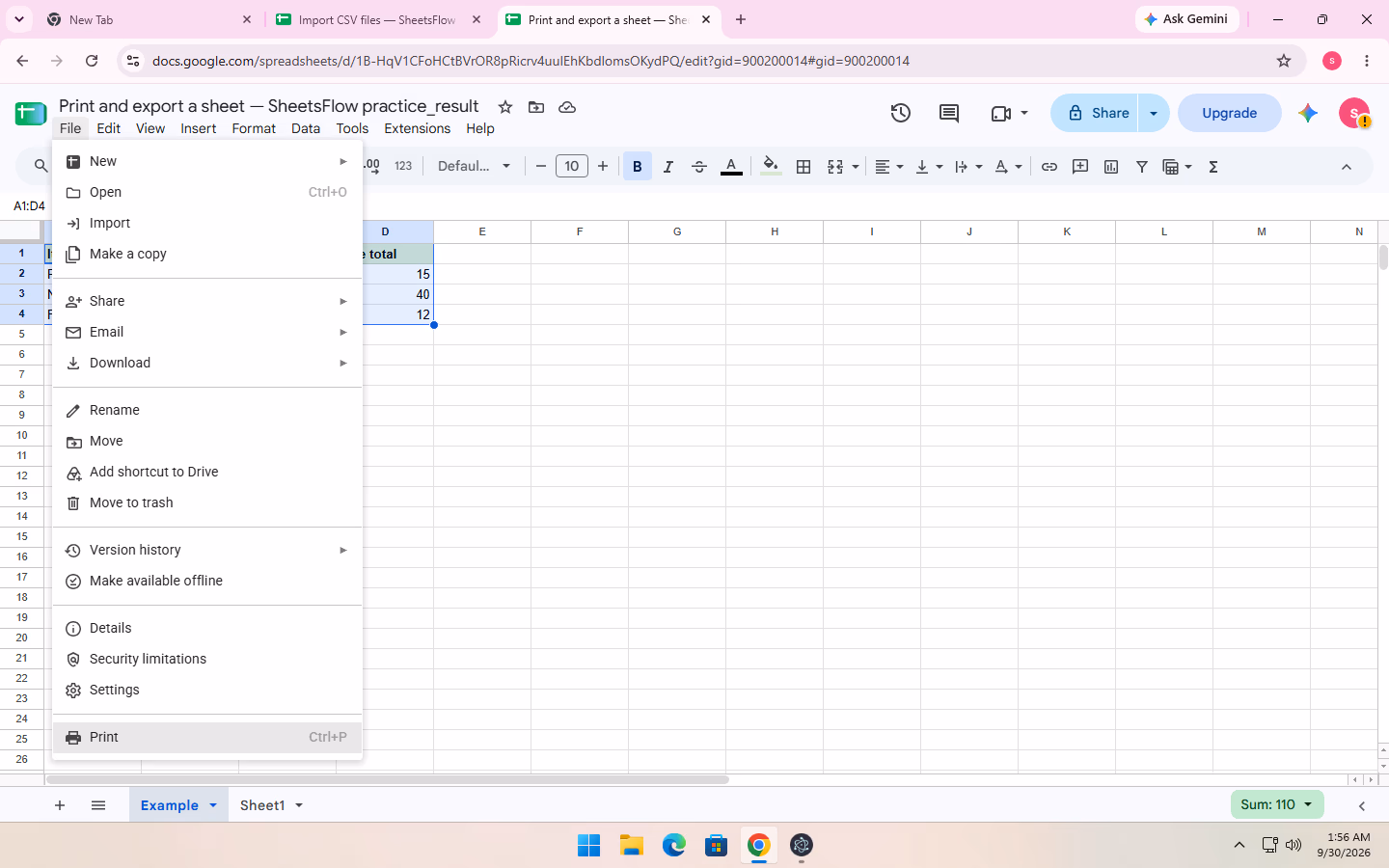1389x868 pixels.
Task: Expand the Download submenu
Action: pyautogui.click(x=207, y=363)
